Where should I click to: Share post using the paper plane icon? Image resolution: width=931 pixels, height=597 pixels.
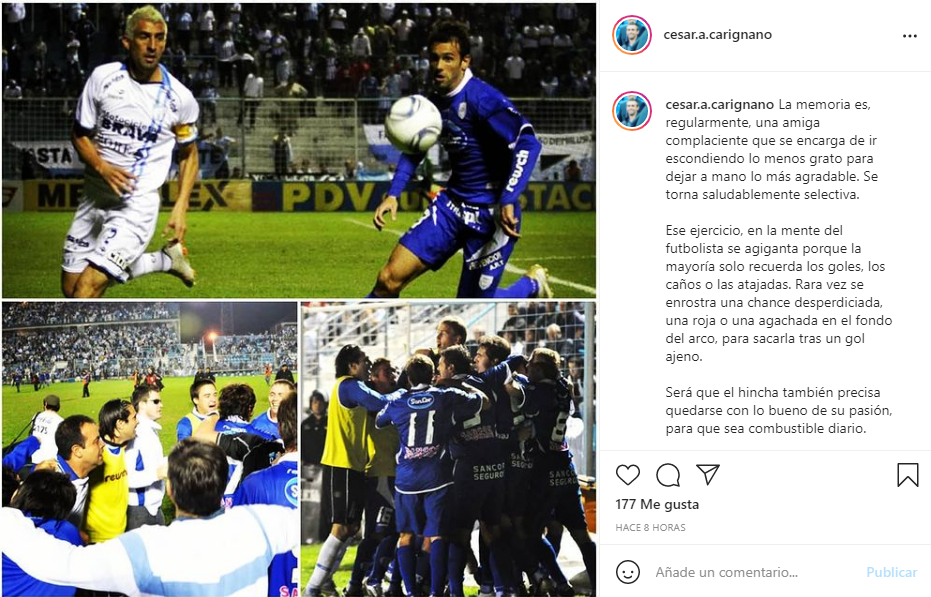(708, 474)
